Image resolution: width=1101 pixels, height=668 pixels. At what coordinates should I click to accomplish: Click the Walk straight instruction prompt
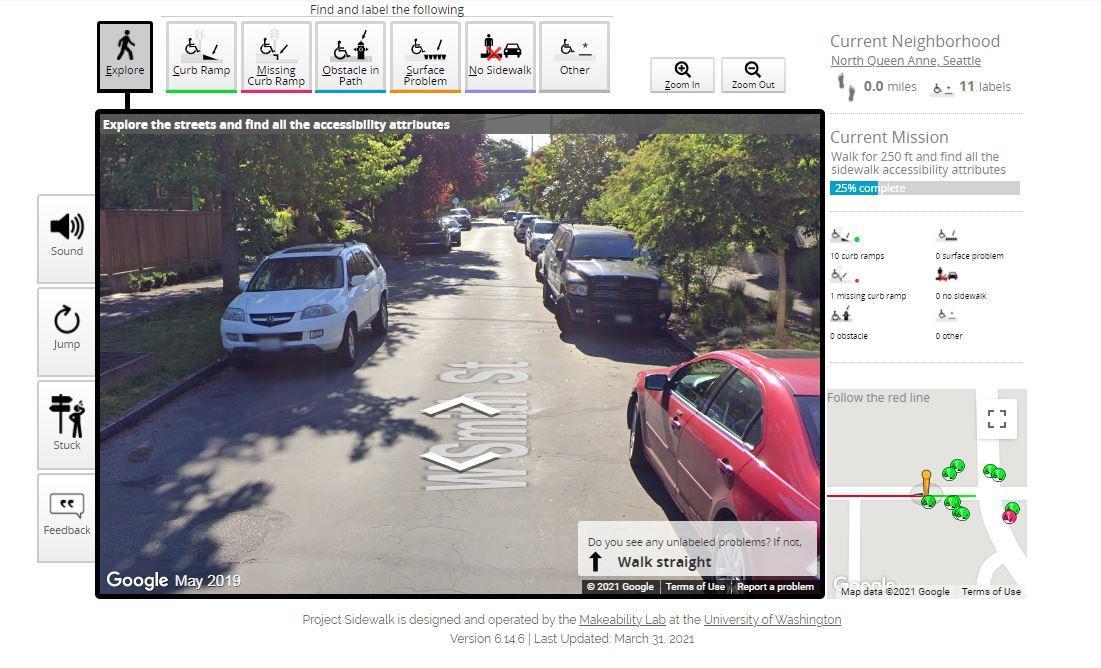coord(698,551)
